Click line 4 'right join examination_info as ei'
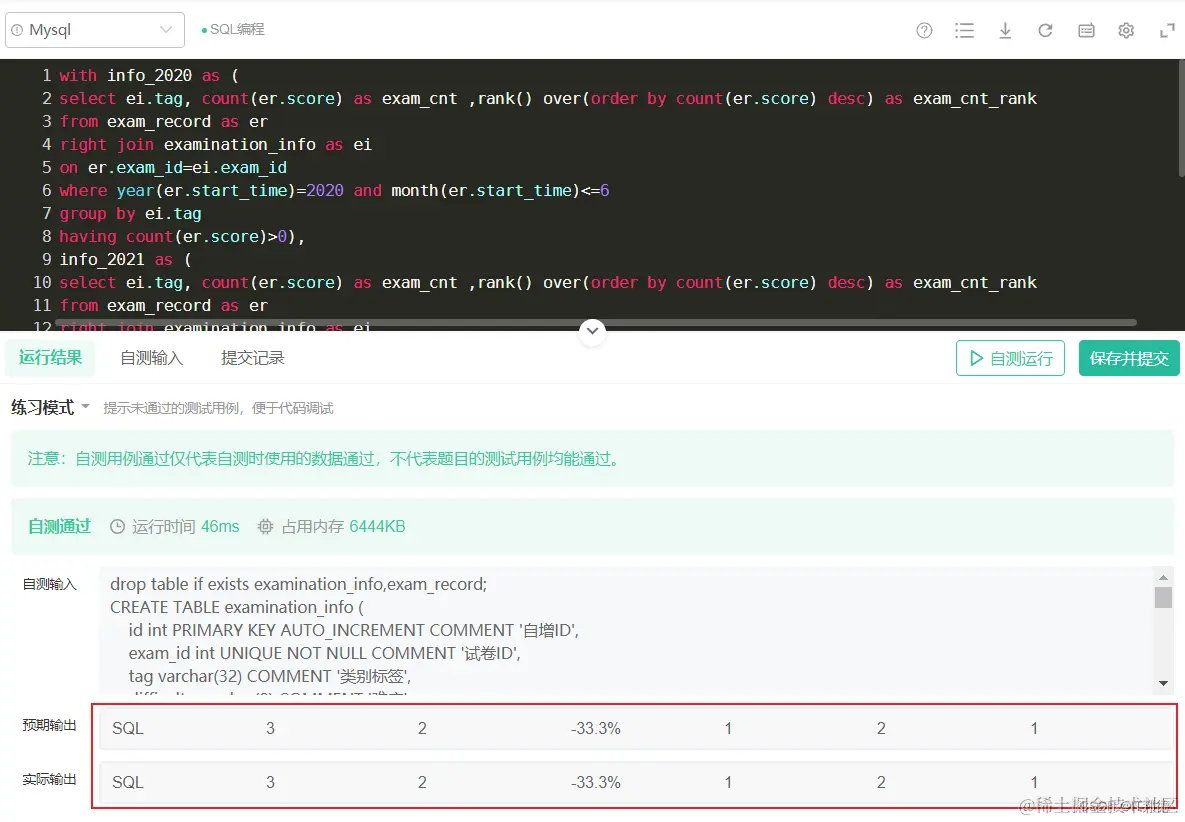The width and height of the screenshot is (1185, 822). 215,144
